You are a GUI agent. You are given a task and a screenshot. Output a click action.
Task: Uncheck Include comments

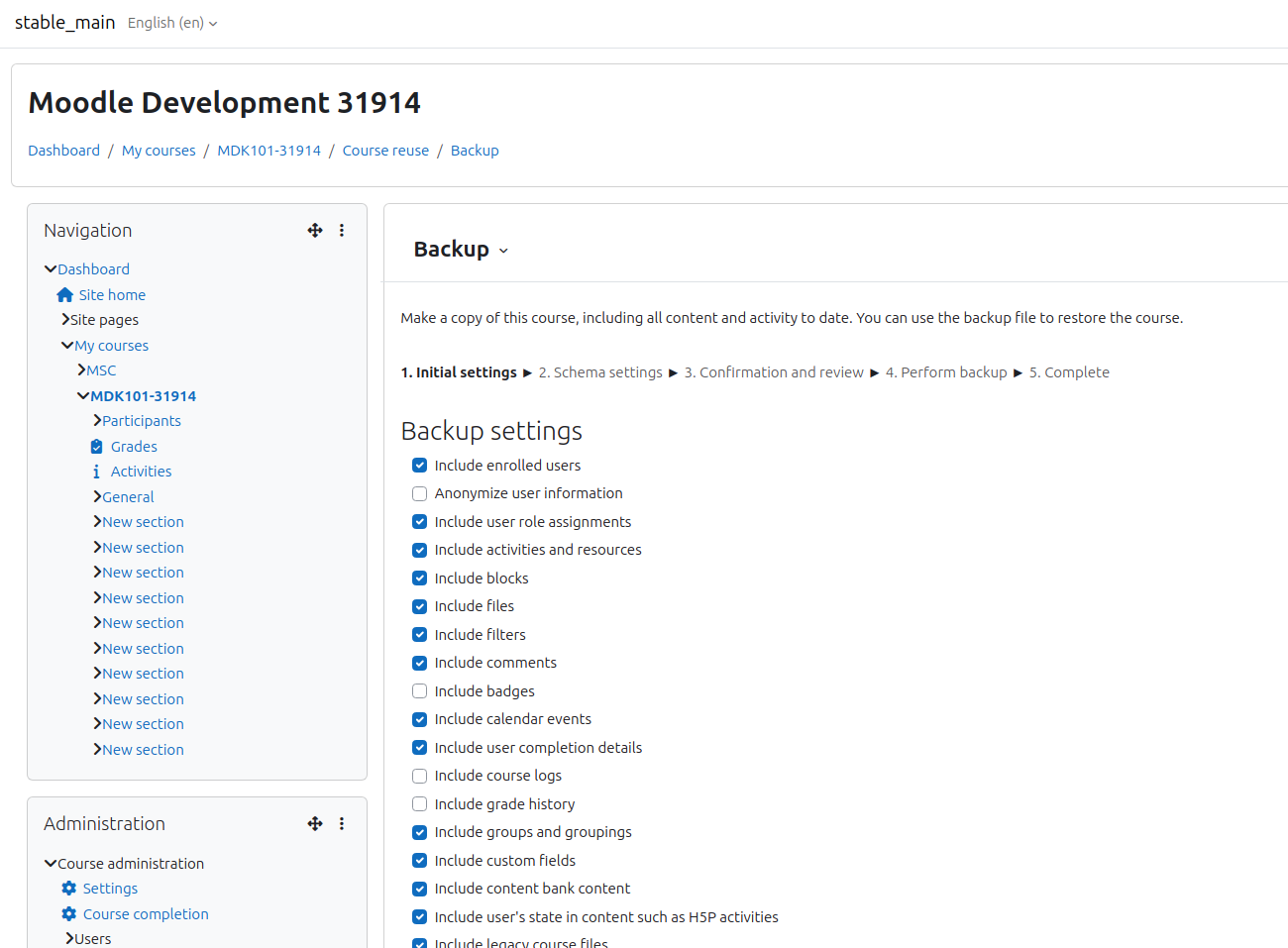(420, 663)
